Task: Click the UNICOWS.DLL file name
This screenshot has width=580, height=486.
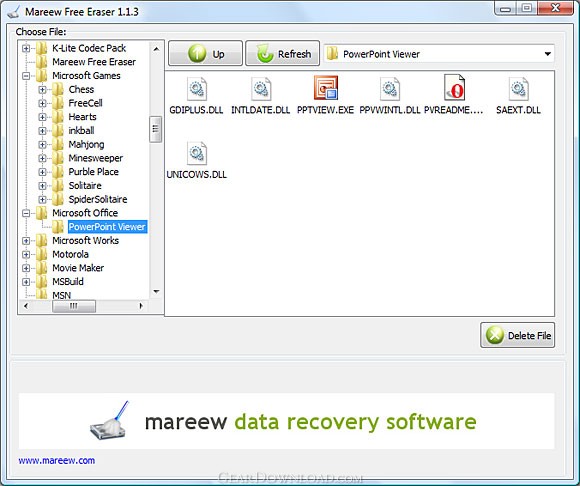Action: pyautogui.click(x=196, y=175)
